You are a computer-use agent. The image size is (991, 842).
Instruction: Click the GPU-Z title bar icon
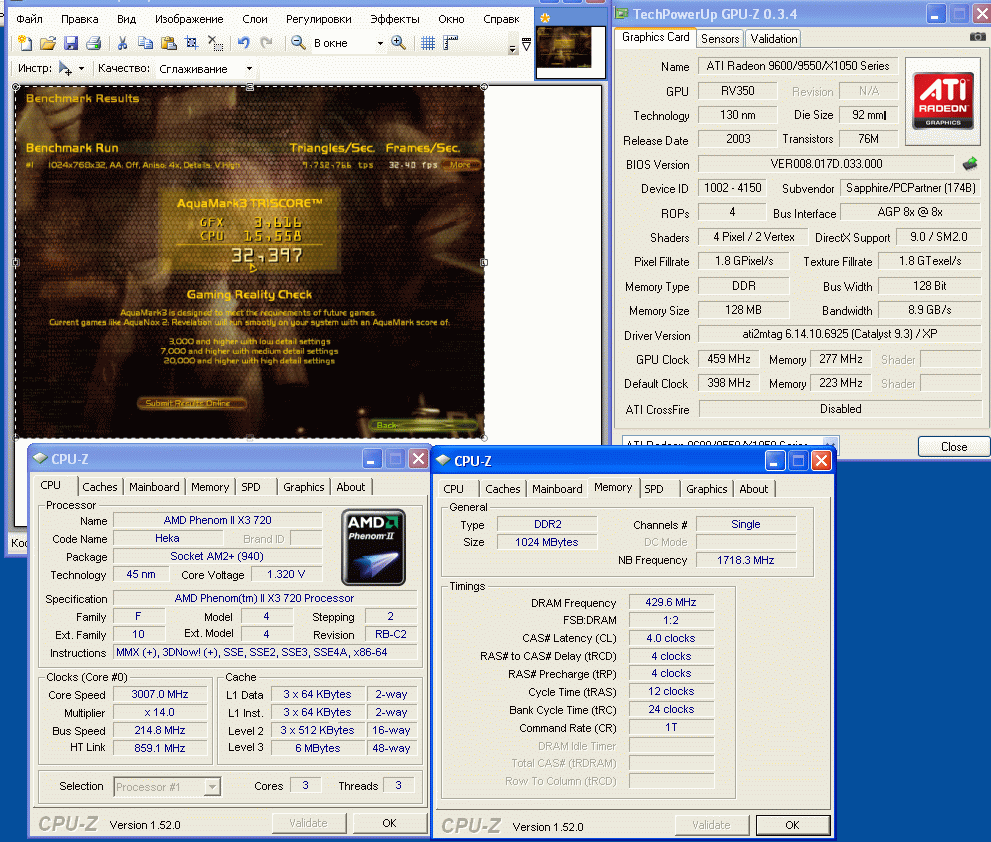[x=622, y=13]
